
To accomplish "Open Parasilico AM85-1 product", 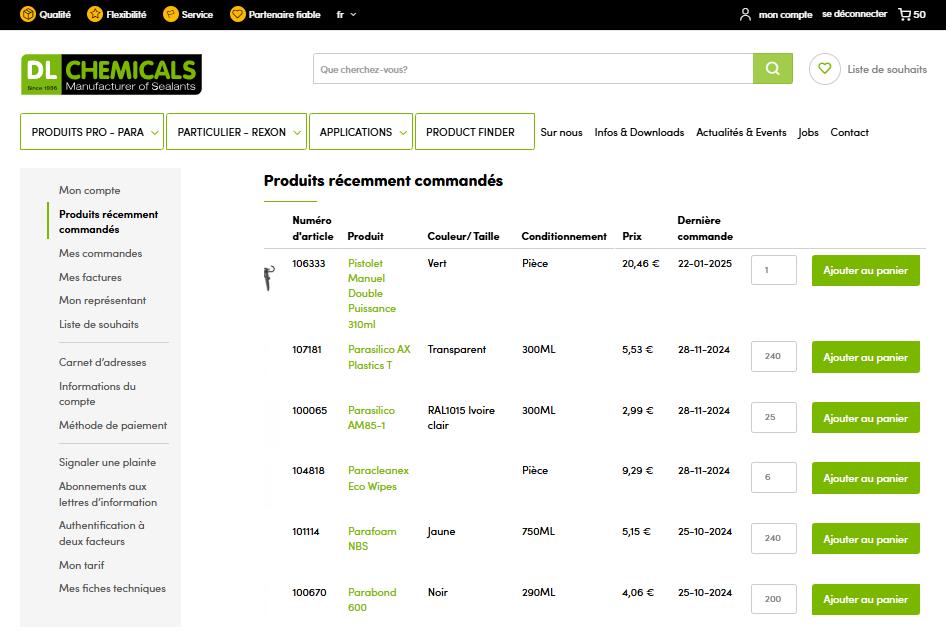I will point(371,418).
